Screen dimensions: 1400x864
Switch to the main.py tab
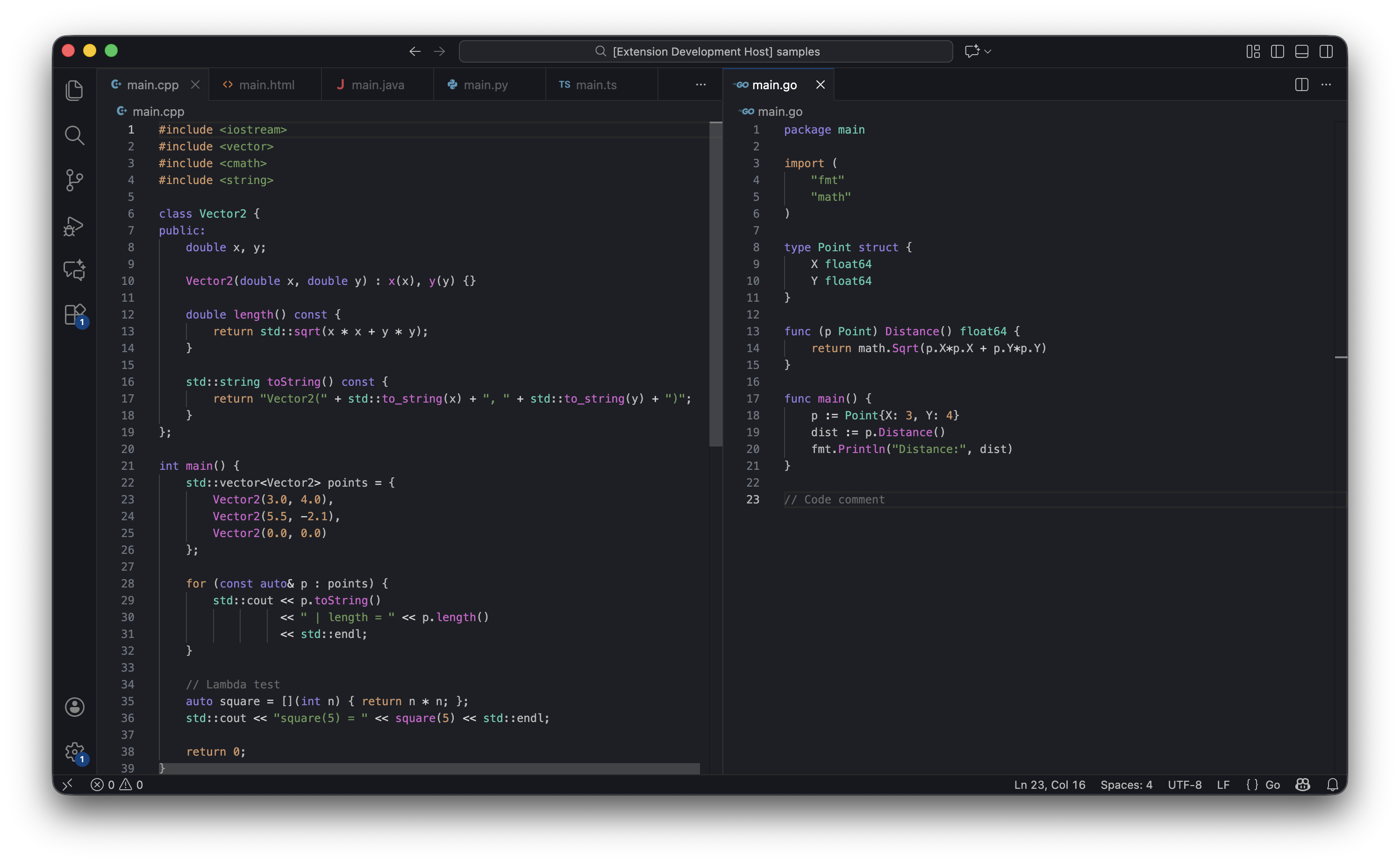click(486, 85)
